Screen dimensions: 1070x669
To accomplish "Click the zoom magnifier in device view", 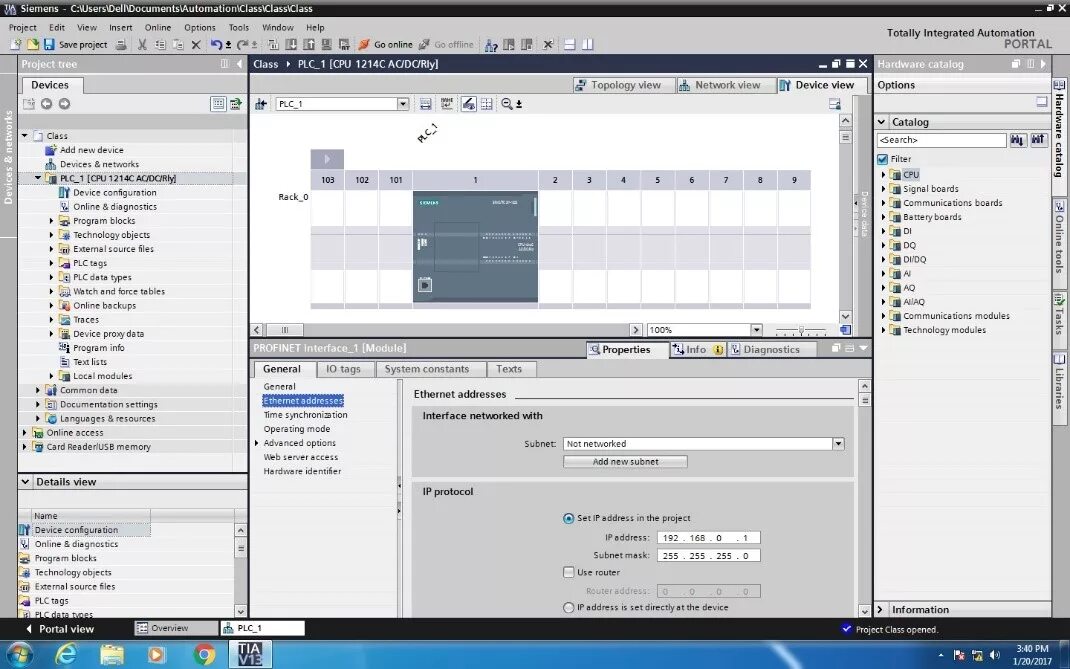I will (x=507, y=104).
